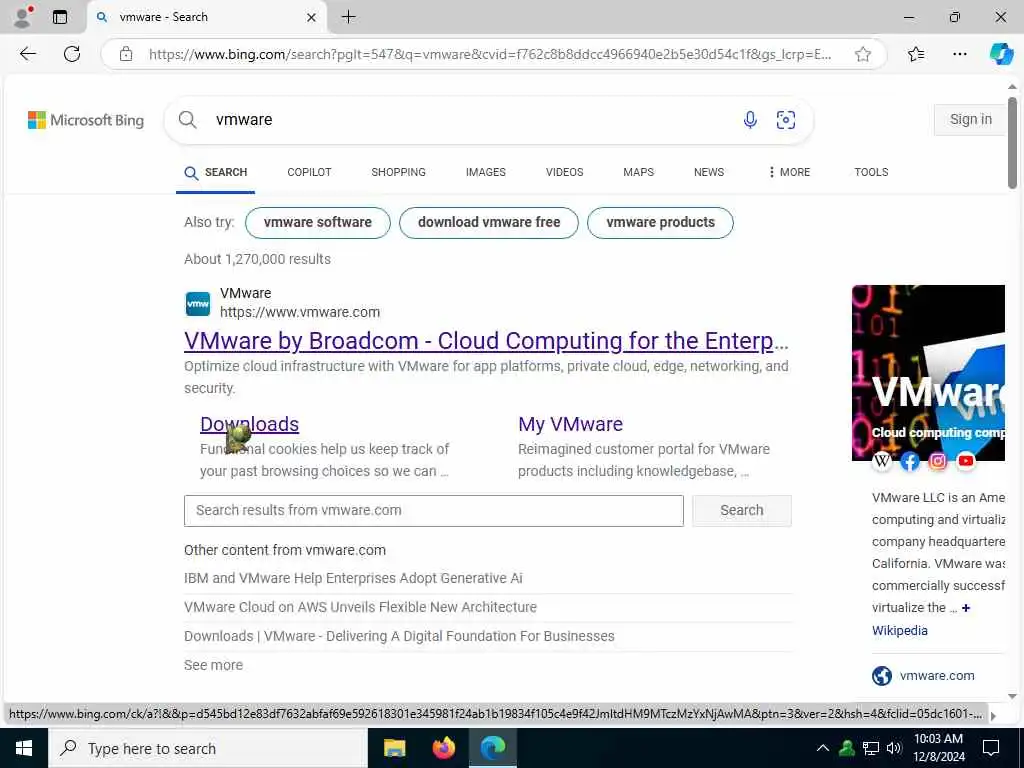Click the search magnifier in Bing box

click(x=187, y=120)
